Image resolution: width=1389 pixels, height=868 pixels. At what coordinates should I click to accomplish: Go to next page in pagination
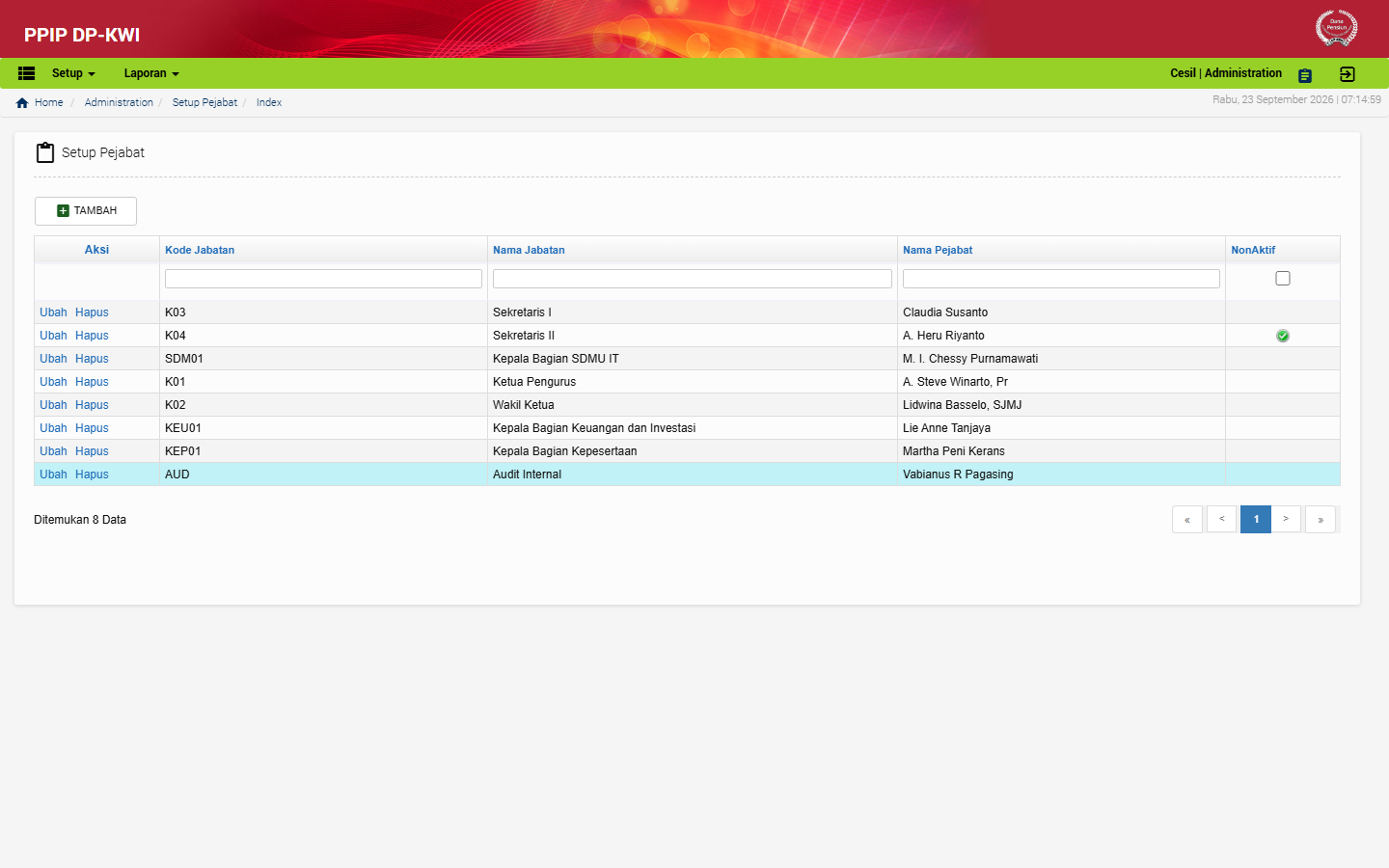[x=1286, y=519]
